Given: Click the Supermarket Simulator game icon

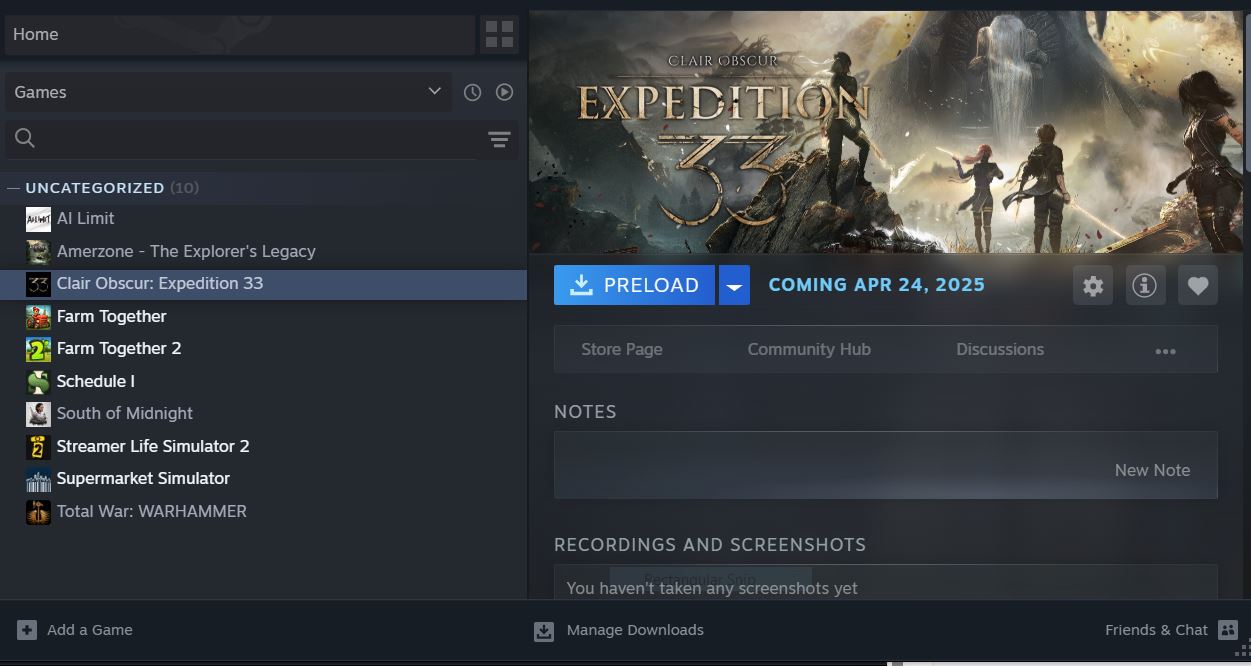Looking at the screenshot, I should tap(38, 479).
